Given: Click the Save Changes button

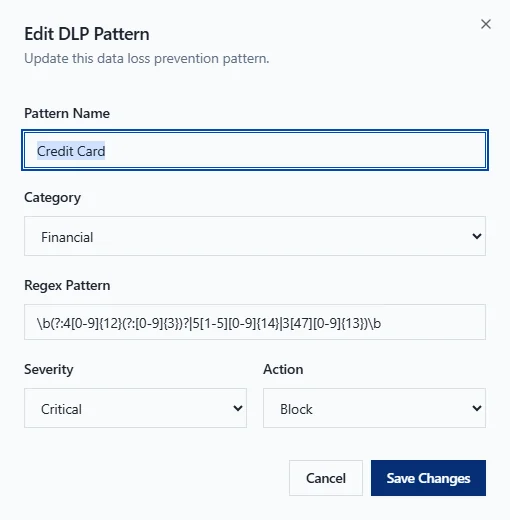Looking at the screenshot, I should [428, 478].
